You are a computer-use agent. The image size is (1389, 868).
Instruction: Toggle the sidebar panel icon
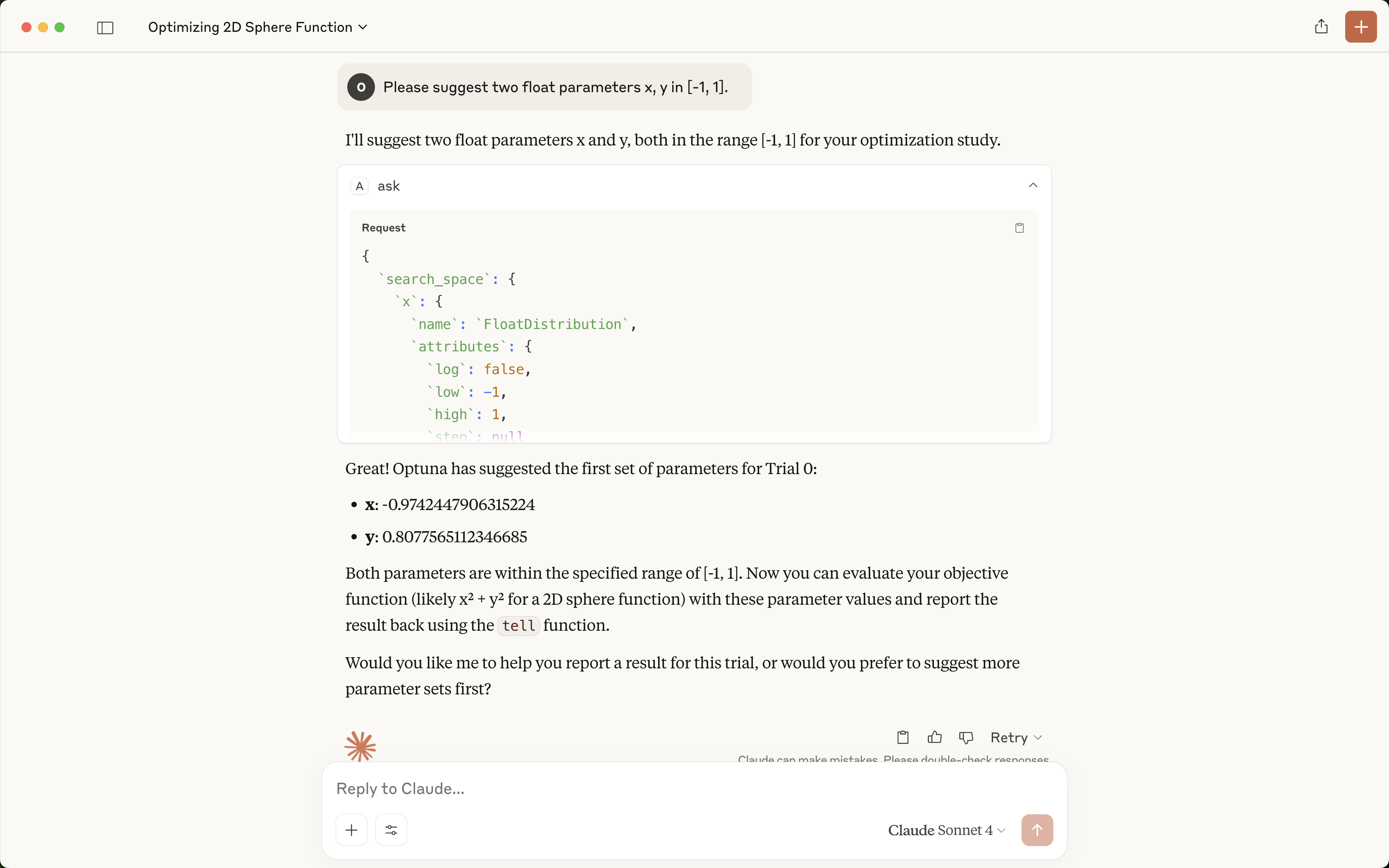pos(105,28)
